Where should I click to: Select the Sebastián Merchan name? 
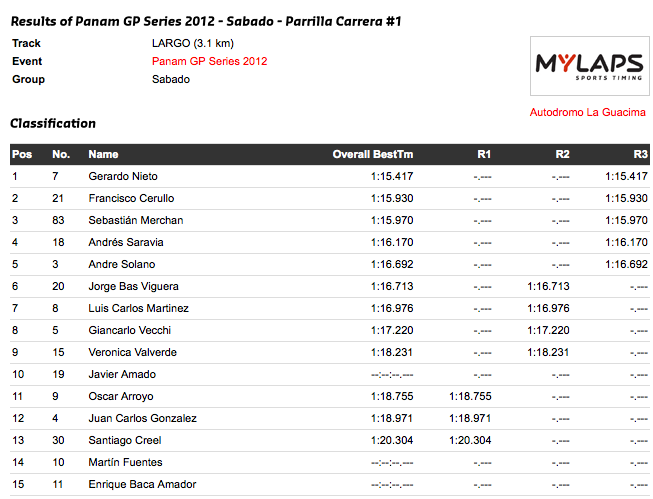(136, 220)
